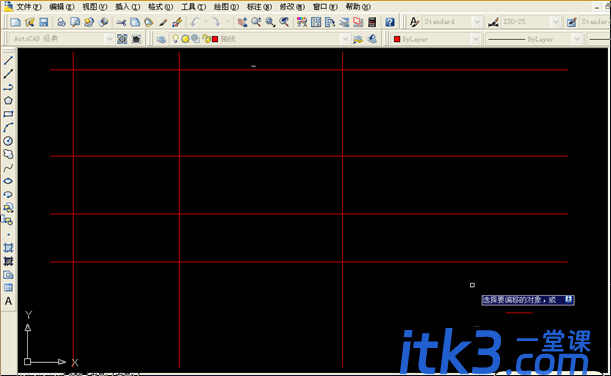Toggle layer lock padlock icon

coord(206,39)
